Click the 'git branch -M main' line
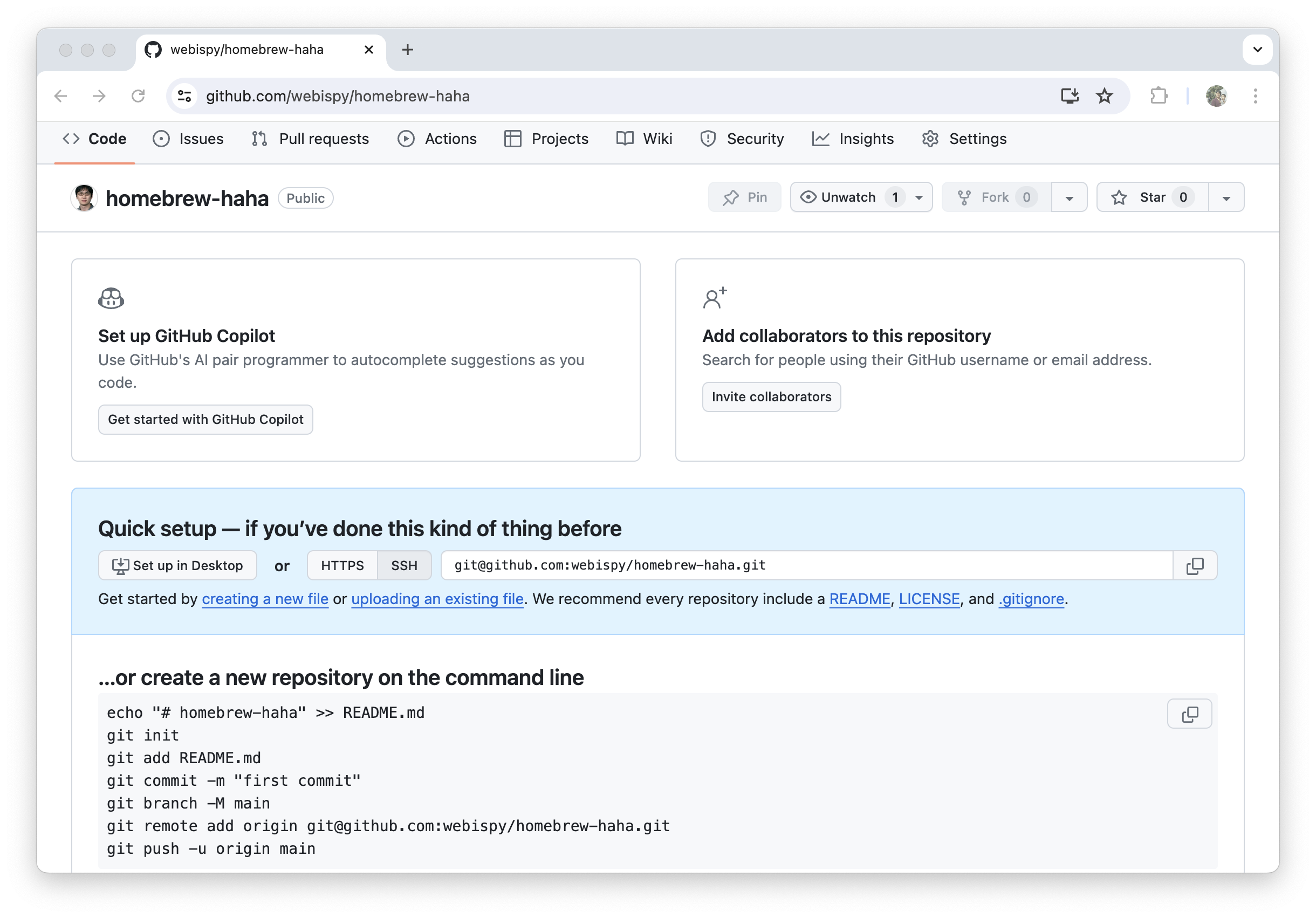This screenshot has width=1316, height=918. (188, 804)
